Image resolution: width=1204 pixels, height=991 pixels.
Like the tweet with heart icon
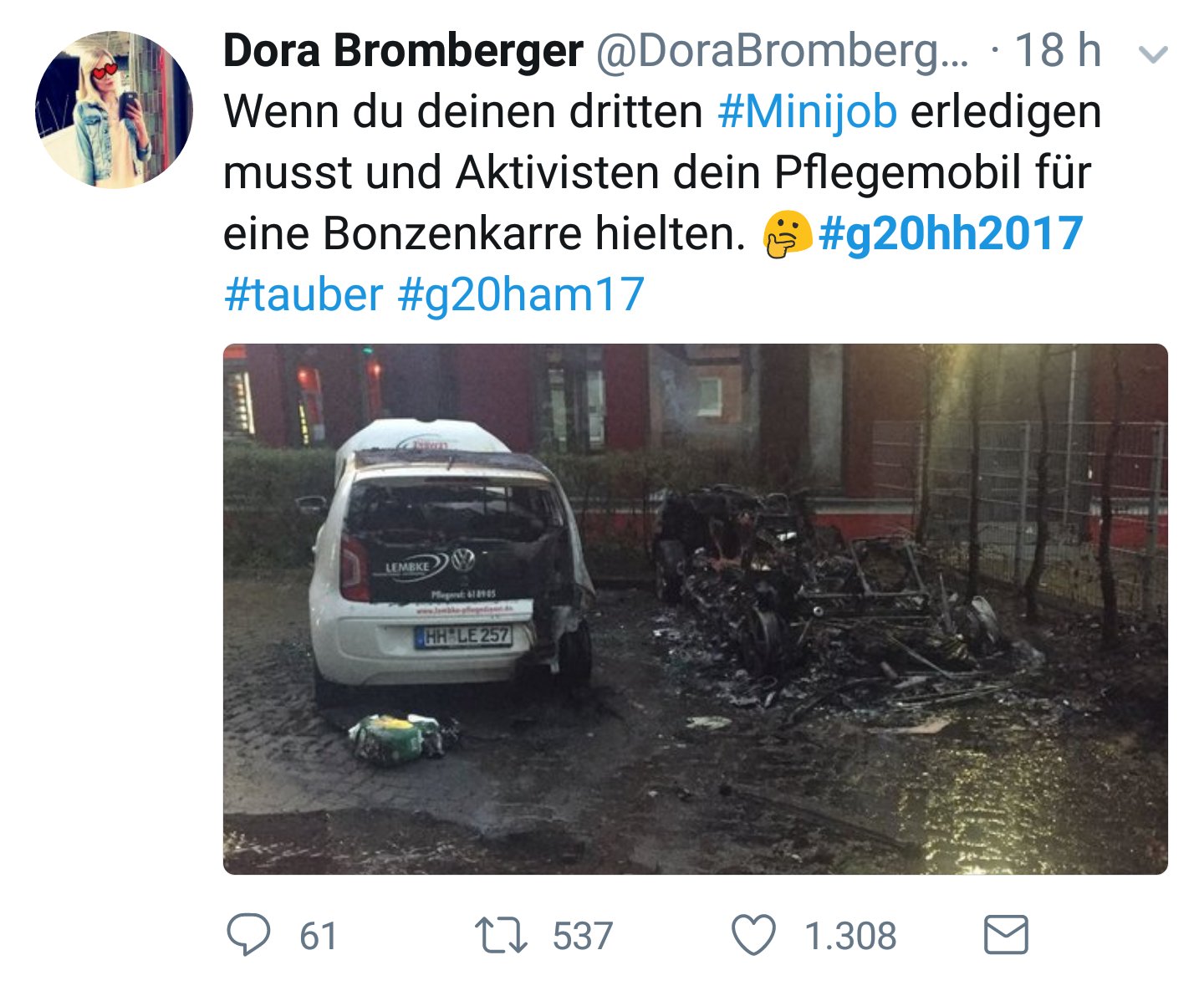pos(754,935)
